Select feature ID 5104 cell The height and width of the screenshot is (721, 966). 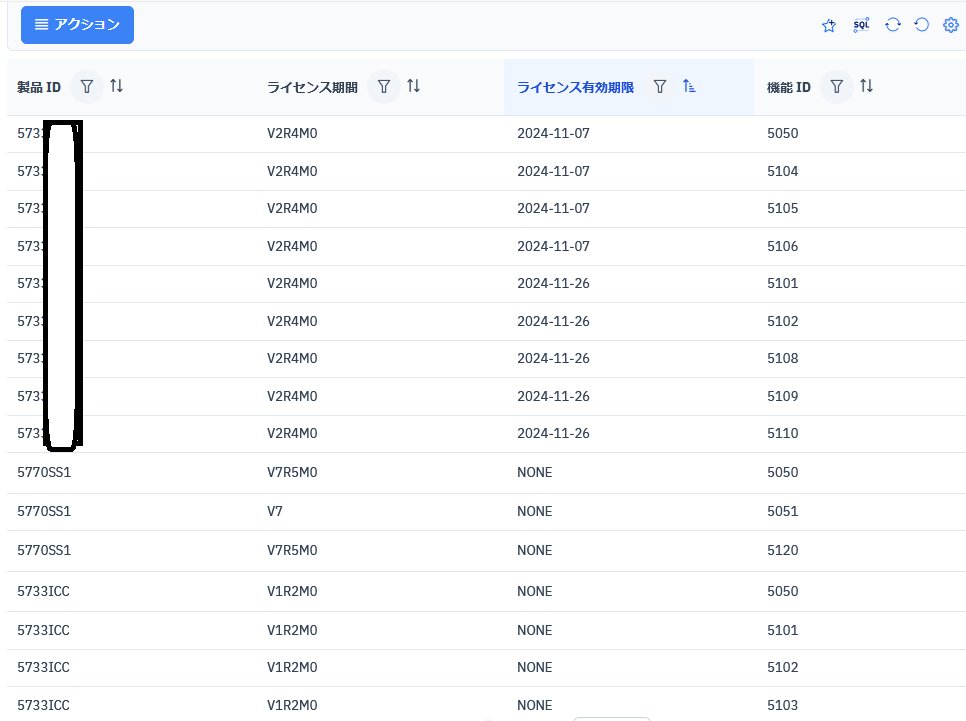pos(782,171)
